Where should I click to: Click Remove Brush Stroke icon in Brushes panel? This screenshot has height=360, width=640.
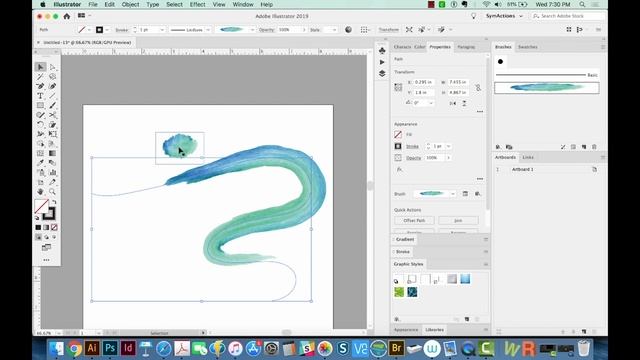click(x=563, y=147)
